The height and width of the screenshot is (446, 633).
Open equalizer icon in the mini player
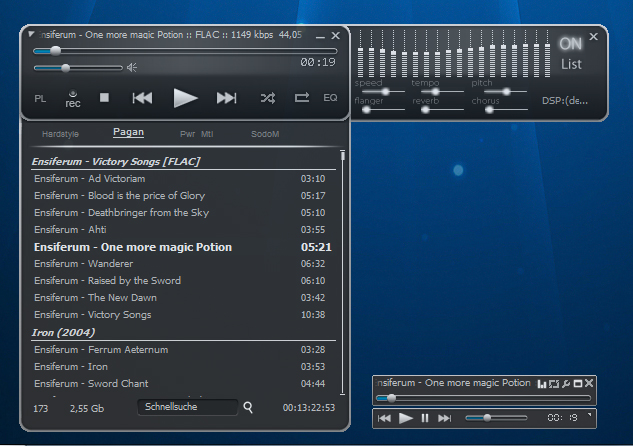(542, 384)
